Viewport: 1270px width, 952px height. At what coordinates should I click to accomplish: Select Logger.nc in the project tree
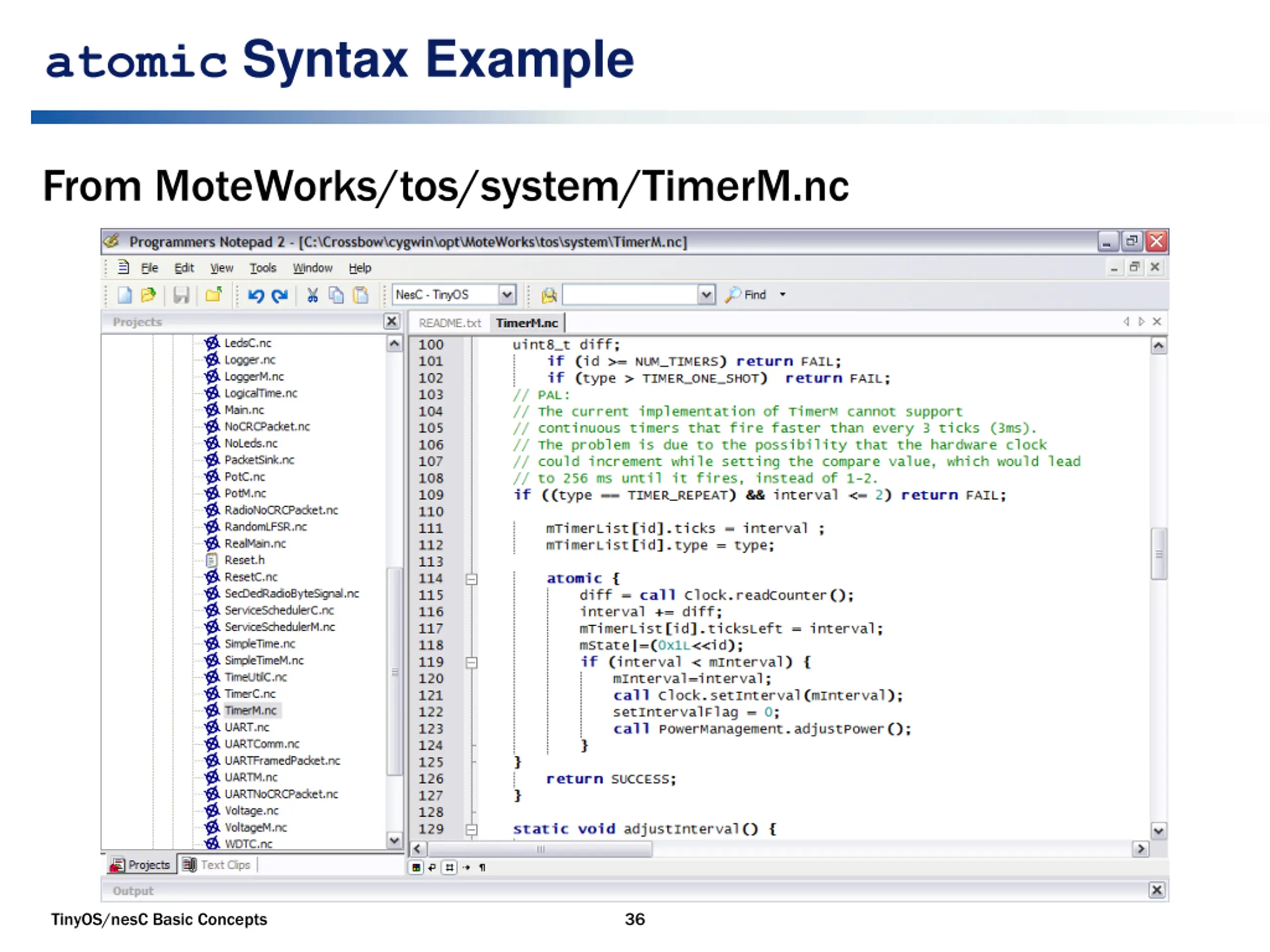coord(250,360)
